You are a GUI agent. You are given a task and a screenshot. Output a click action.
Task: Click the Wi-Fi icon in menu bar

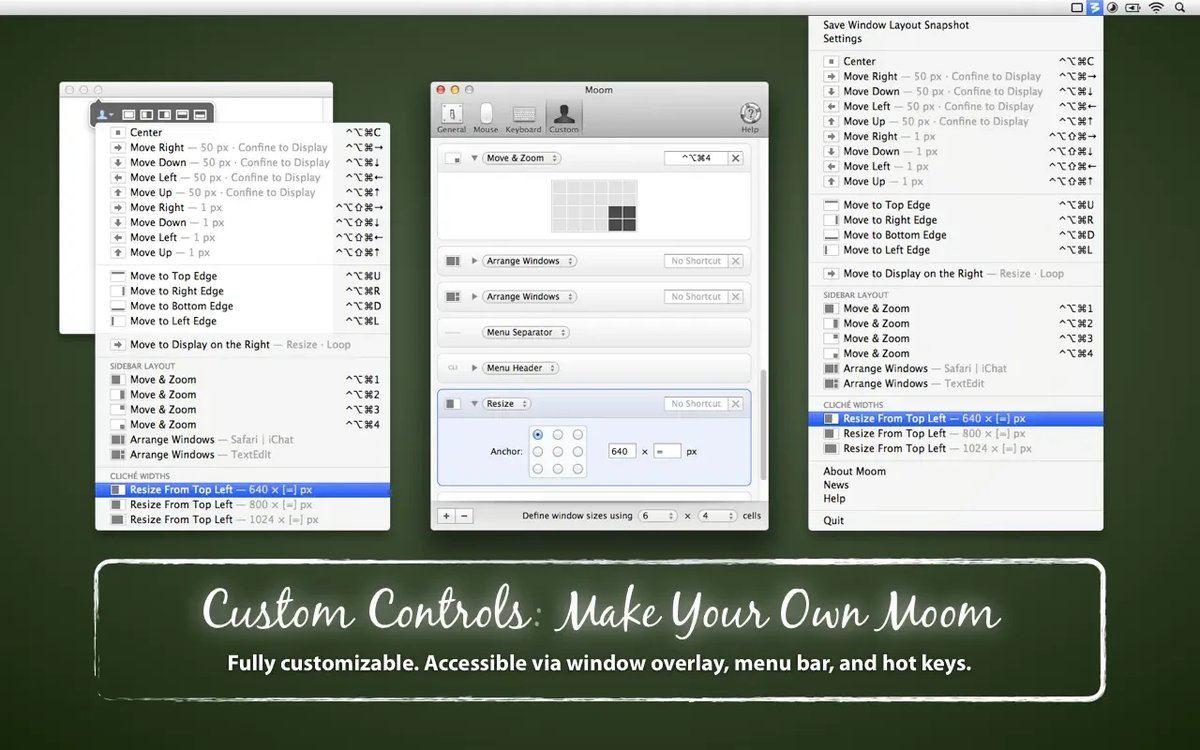click(x=1156, y=8)
